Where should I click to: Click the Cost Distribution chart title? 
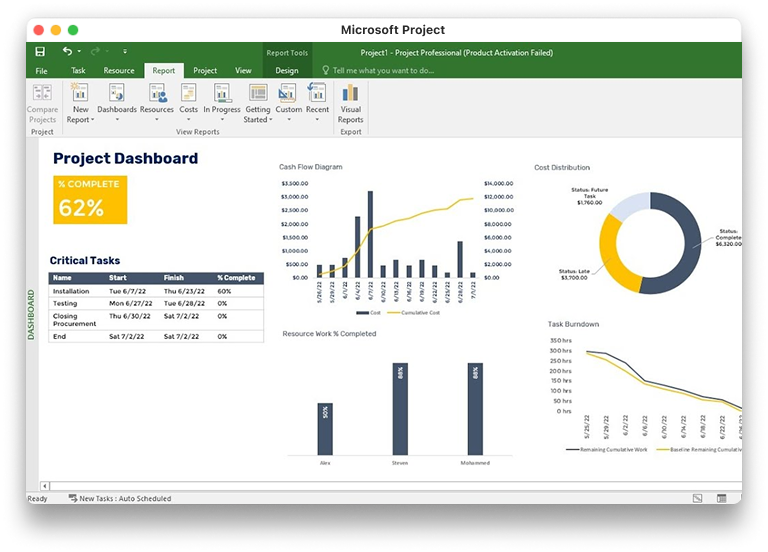click(x=562, y=168)
